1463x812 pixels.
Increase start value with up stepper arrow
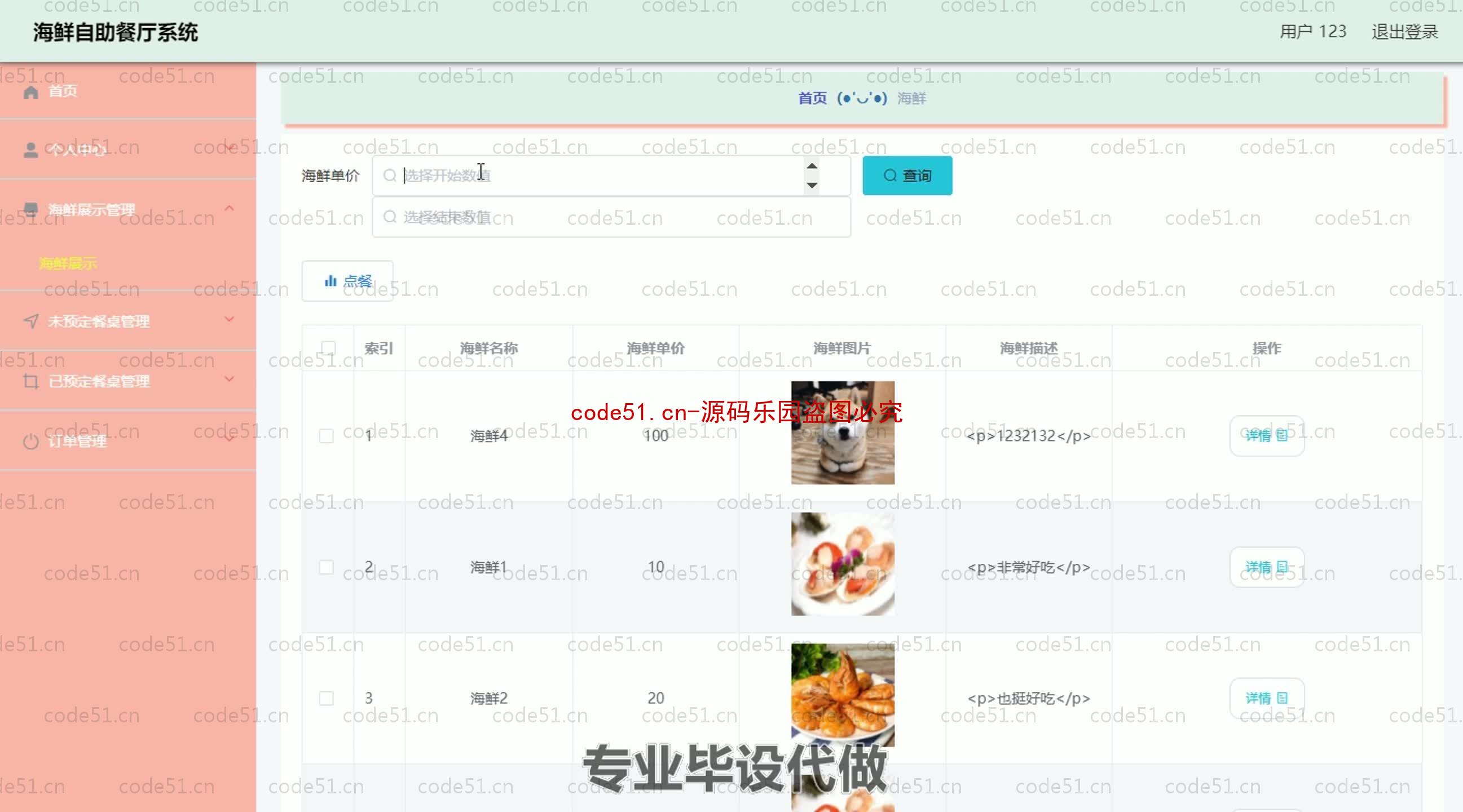(x=812, y=166)
